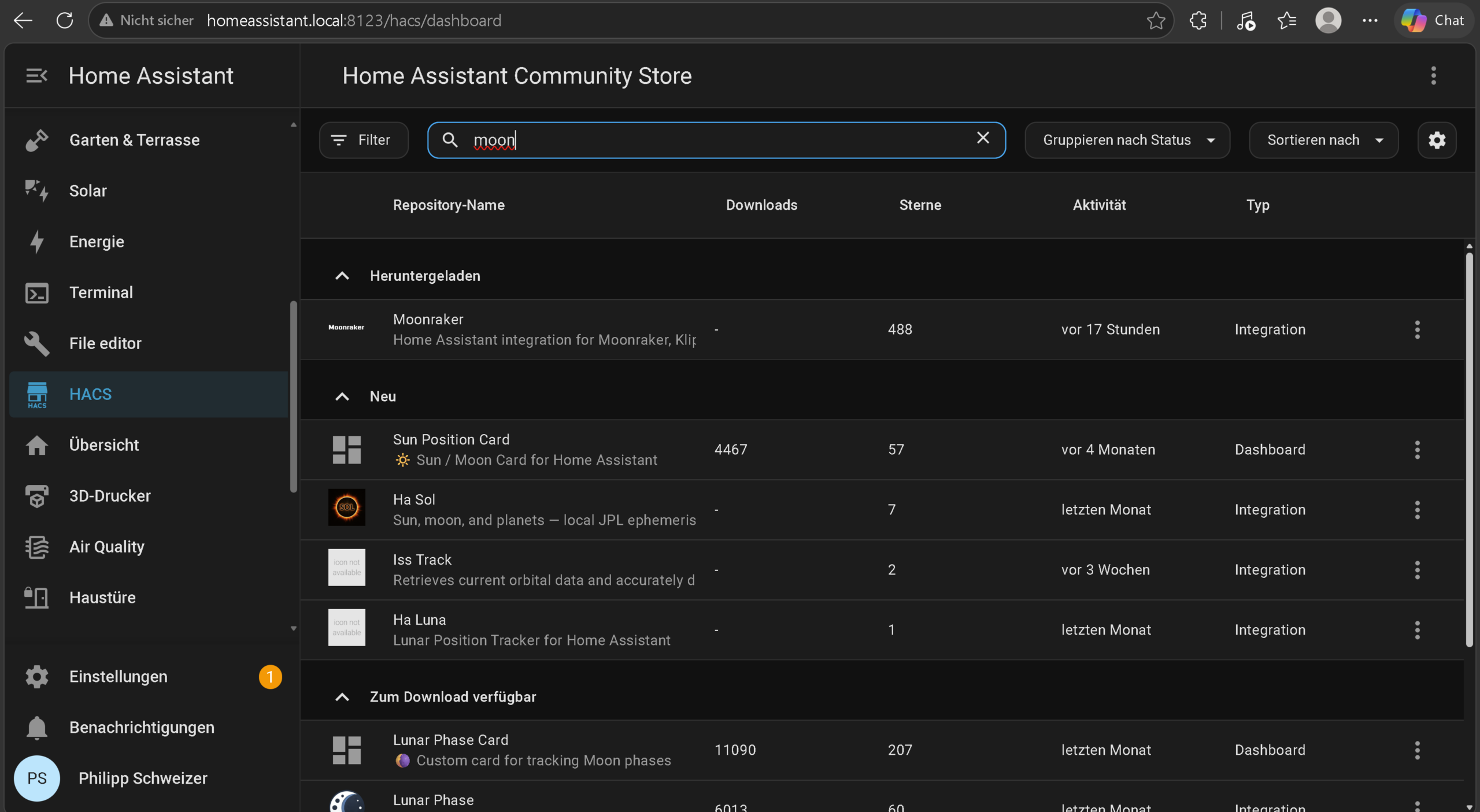This screenshot has height=812, width=1480.
Task: Collapse the Home Assistant sidebar menu icon
Action: [x=36, y=76]
